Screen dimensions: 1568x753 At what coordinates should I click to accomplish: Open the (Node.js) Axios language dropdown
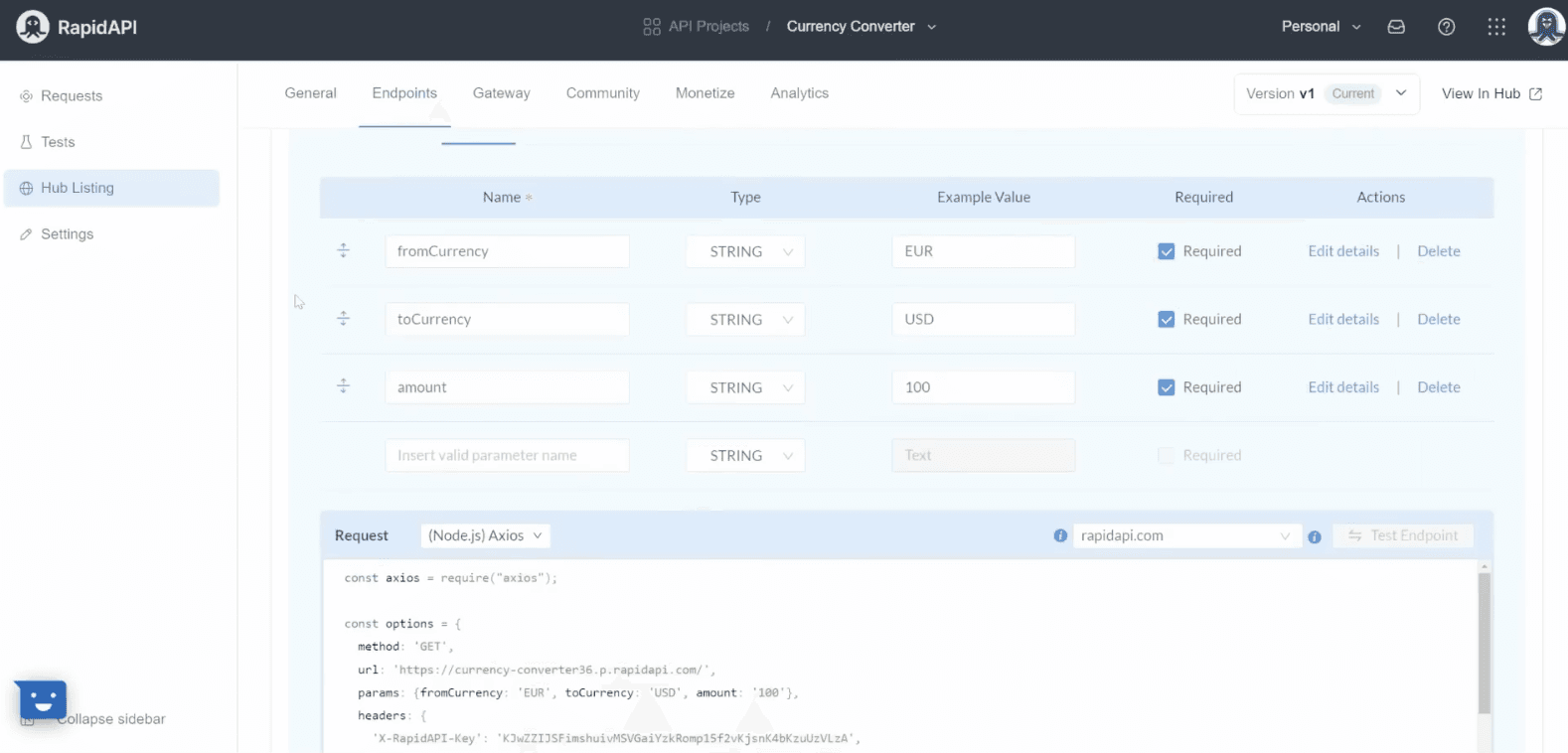[485, 535]
